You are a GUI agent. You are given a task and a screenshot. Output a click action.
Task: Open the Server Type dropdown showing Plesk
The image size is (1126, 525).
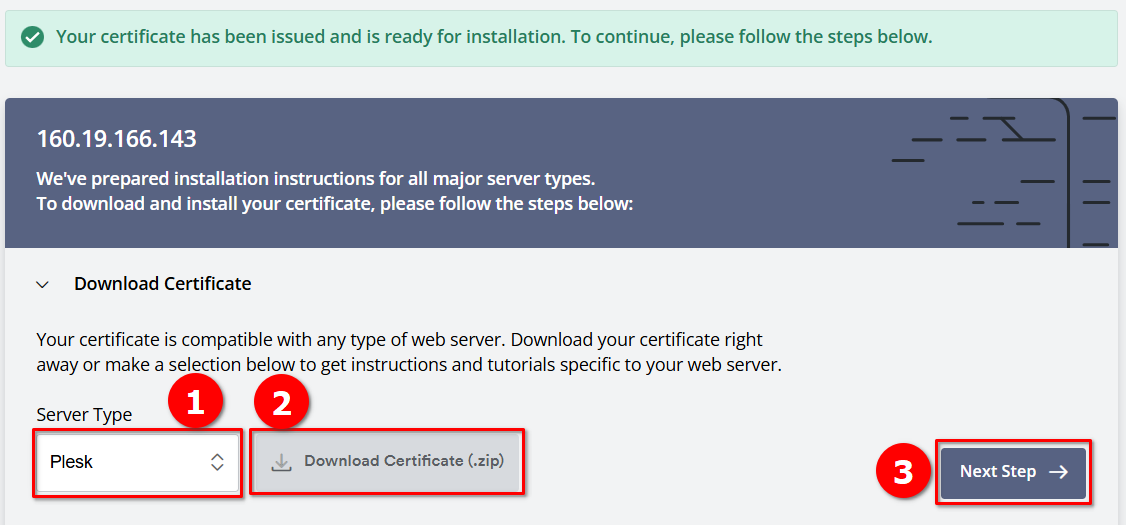point(138,463)
